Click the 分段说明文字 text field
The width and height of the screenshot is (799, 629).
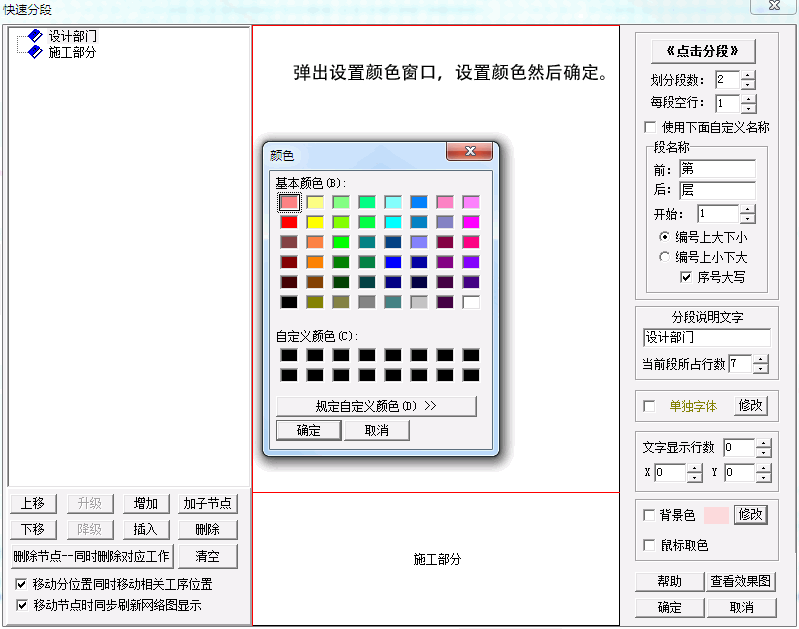click(x=706, y=338)
